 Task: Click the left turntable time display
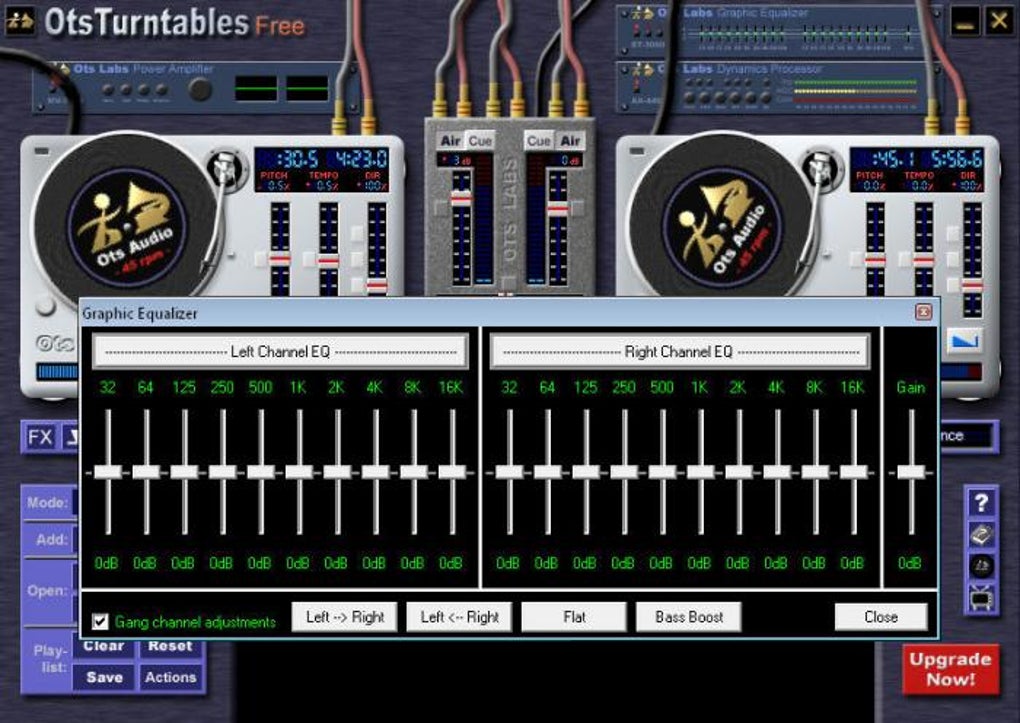click(x=322, y=170)
